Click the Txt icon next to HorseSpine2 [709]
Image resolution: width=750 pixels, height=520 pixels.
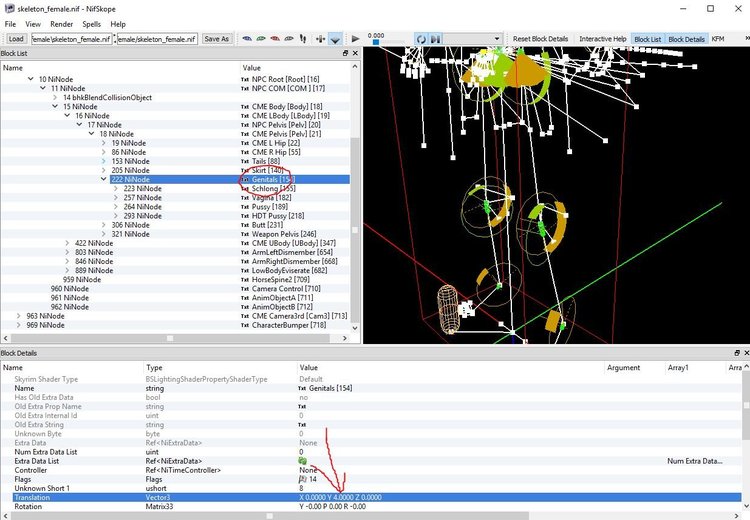pos(245,280)
